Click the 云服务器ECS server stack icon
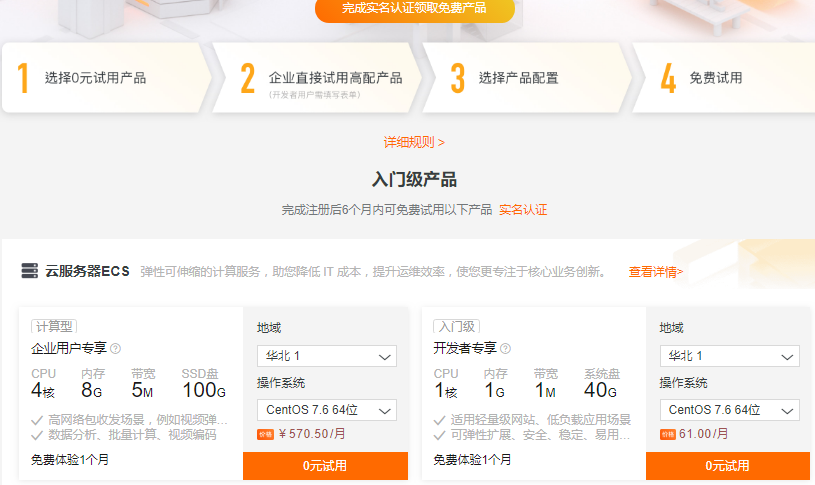Image resolution: width=815 pixels, height=485 pixels. pos(30,271)
